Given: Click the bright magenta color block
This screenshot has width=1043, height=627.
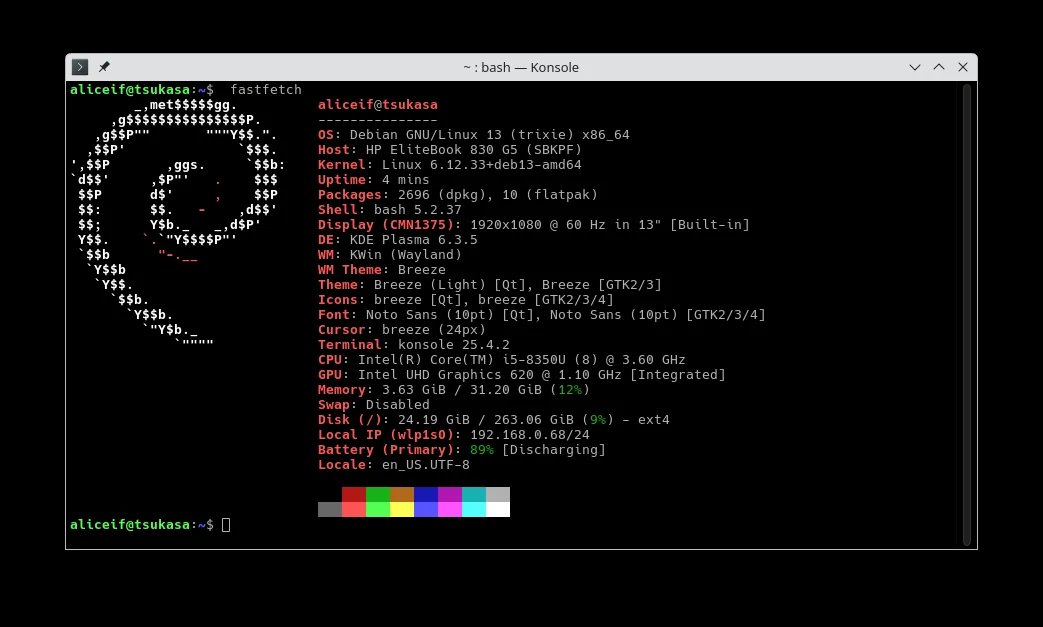Looking at the screenshot, I should [450, 509].
